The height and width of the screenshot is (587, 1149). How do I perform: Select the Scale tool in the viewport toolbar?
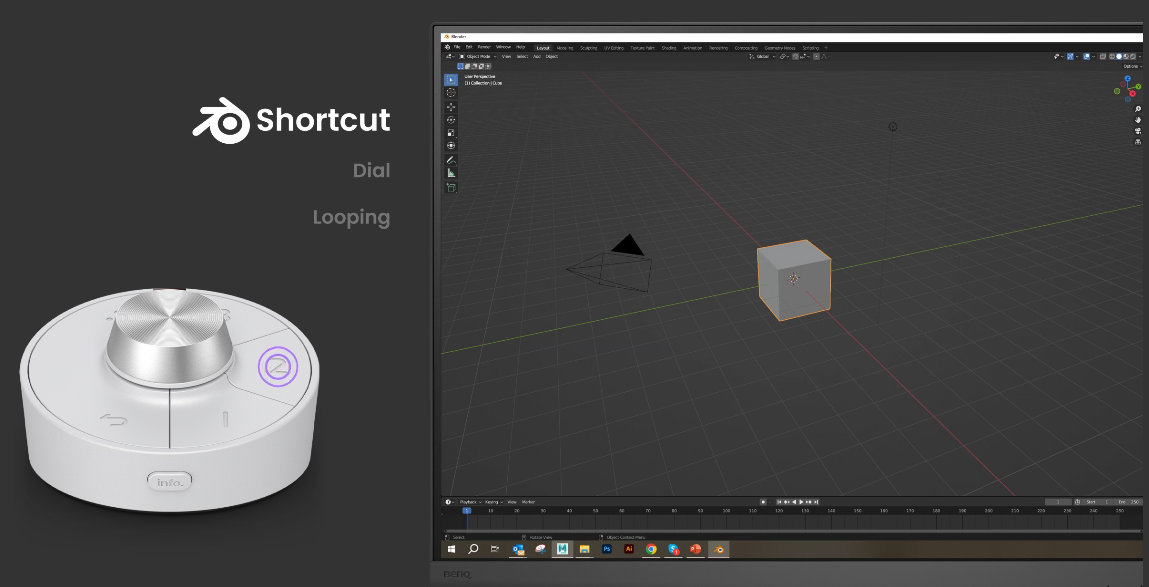coord(451,132)
